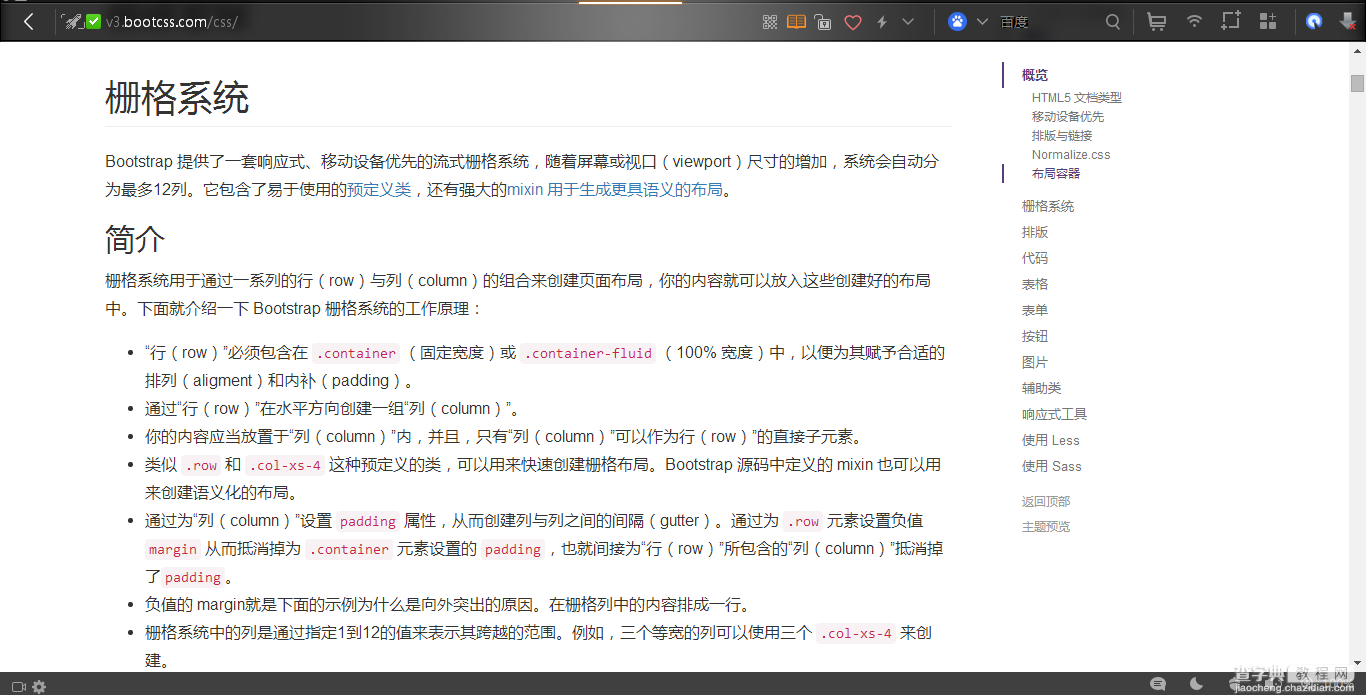Screen dimensions: 1366x695
Task: Click the 栅格系统 main page heading
Action: [x=177, y=98]
